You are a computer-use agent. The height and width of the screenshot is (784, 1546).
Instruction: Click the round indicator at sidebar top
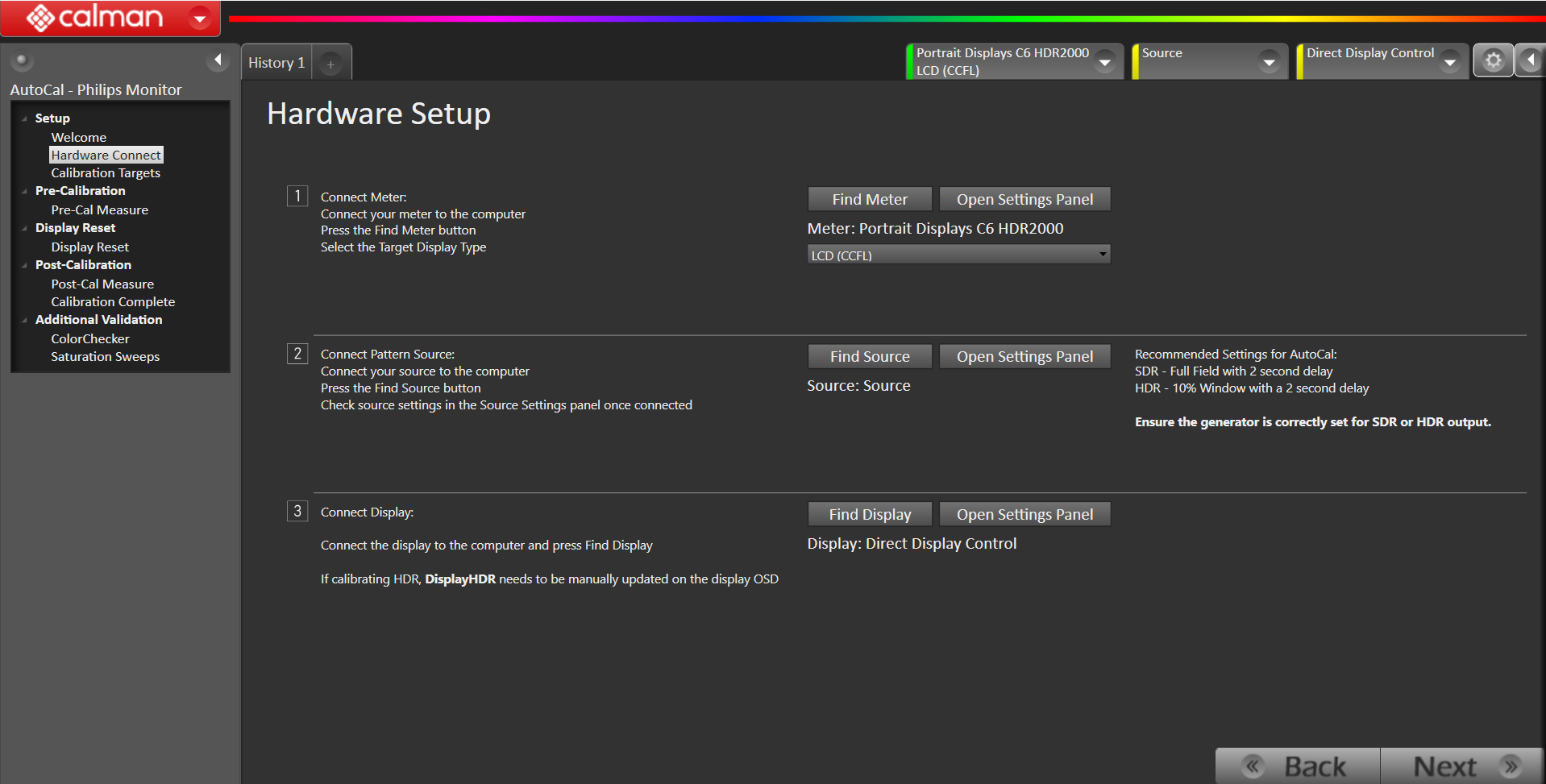click(22, 60)
